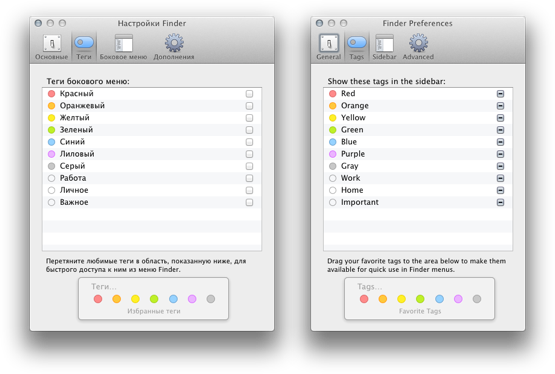Click green dot beside Зеленый tag

coord(51,130)
